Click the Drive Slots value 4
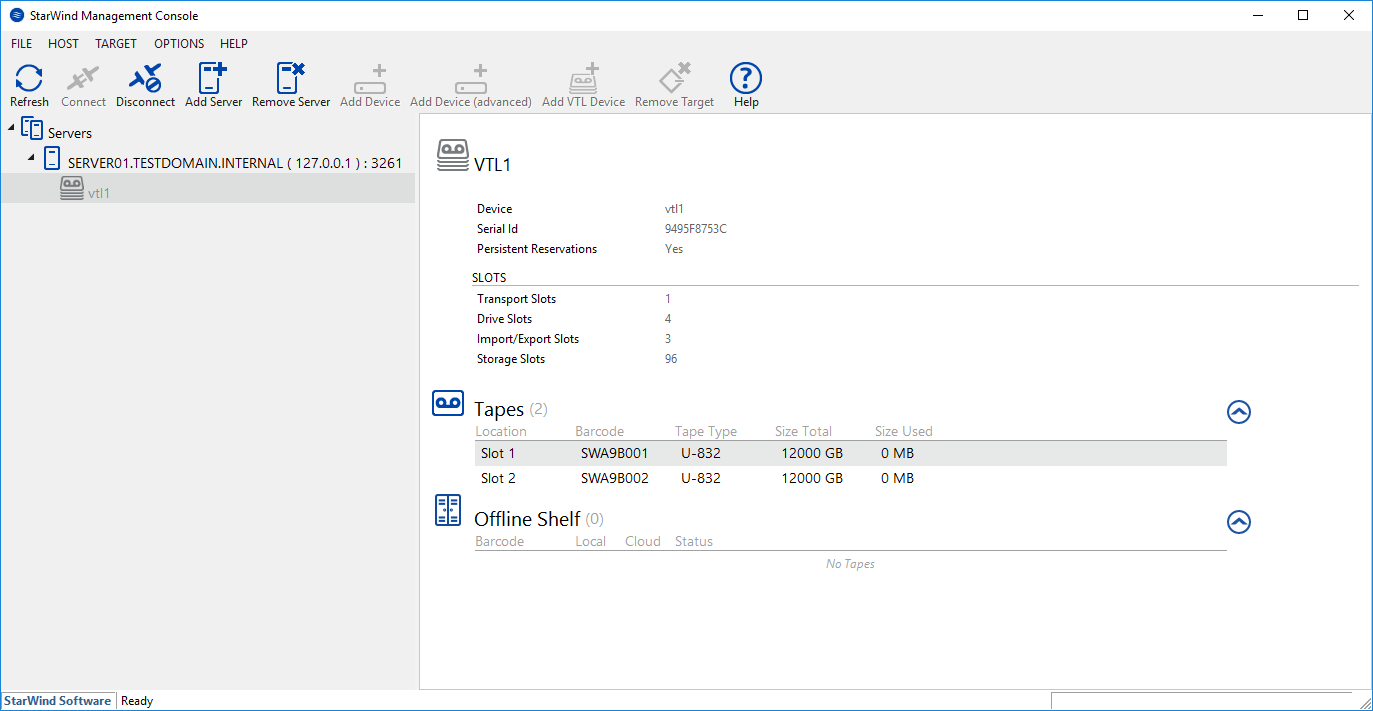The image size is (1373, 711). coord(668,319)
